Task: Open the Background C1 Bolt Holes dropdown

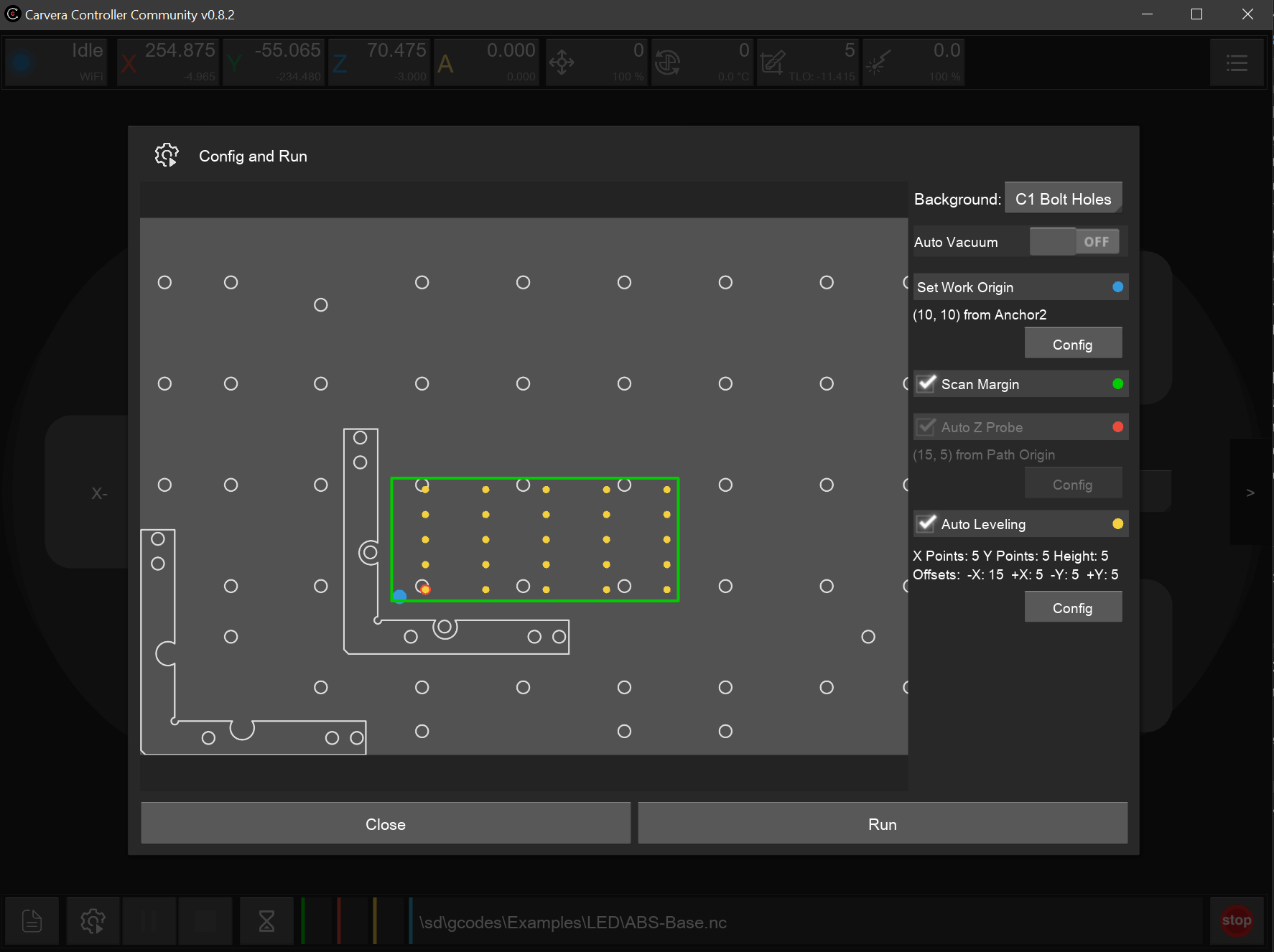Action: tap(1063, 199)
